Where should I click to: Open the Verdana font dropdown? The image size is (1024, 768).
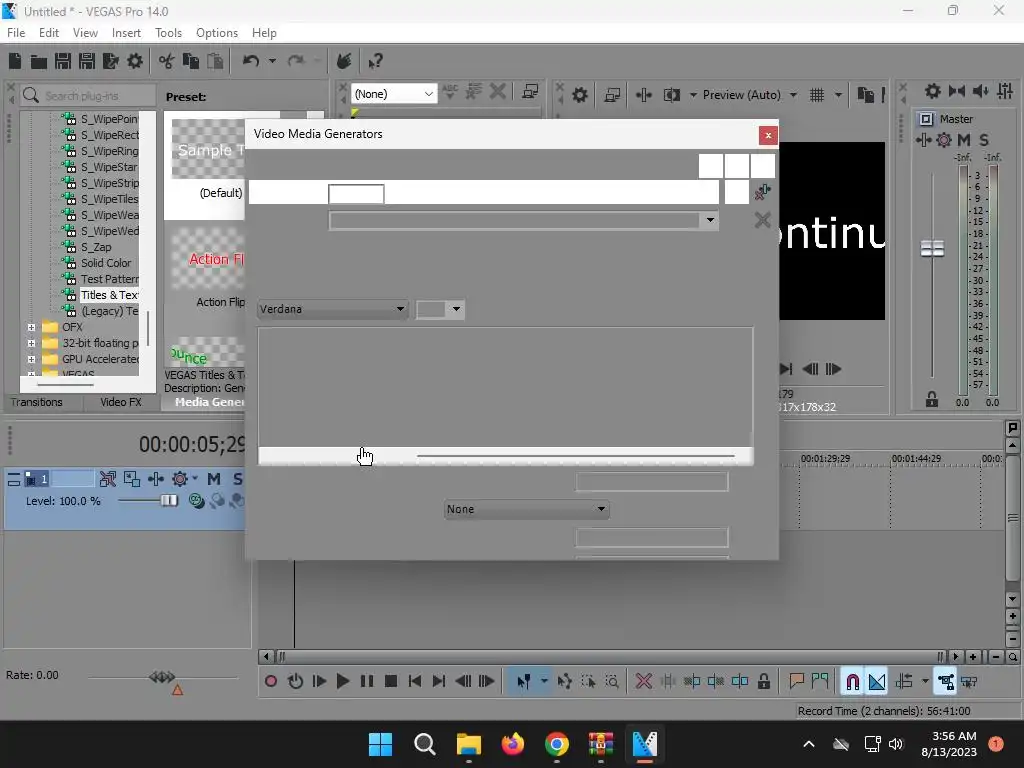[332, 309]
